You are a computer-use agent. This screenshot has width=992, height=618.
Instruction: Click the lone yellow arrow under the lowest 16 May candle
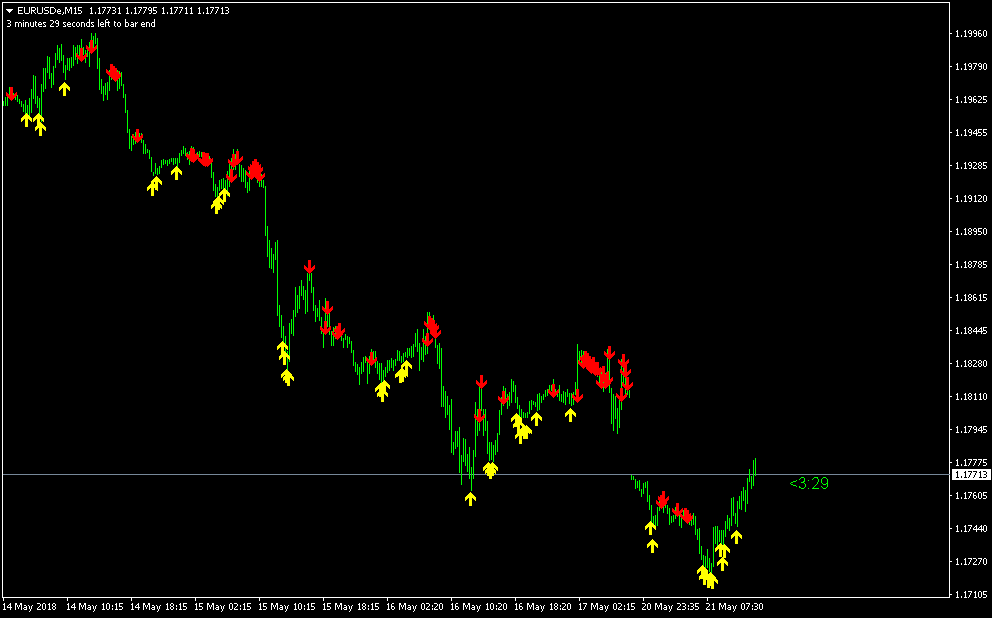point(471,498)
